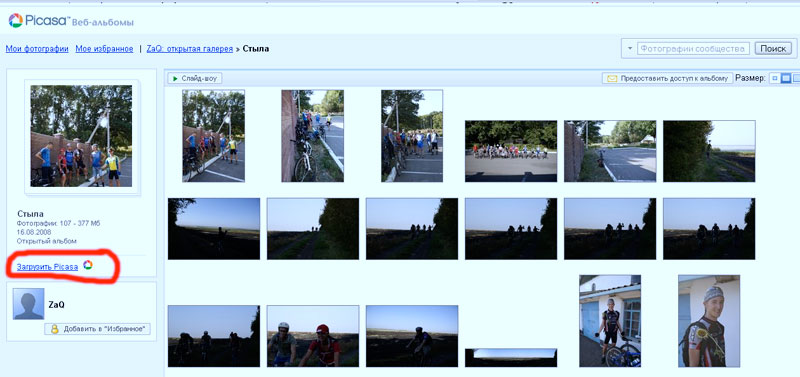The image size is (800, 377).
Task: Click the Picasa icon beside Загрузить Picasa
Action: pos(88,264)
